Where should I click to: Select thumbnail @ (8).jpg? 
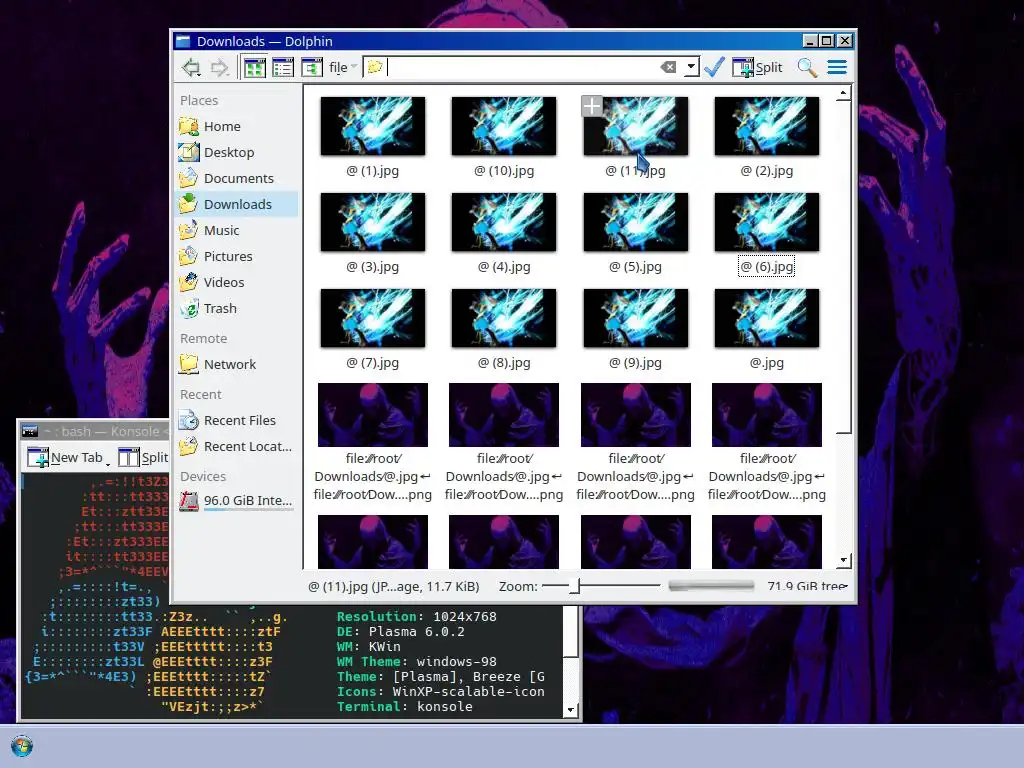(x=504, y=318)
